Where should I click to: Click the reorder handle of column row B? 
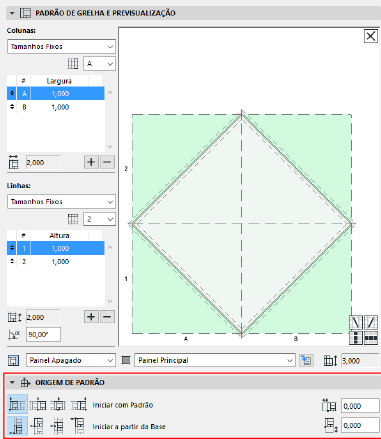(x=12, y=107)
